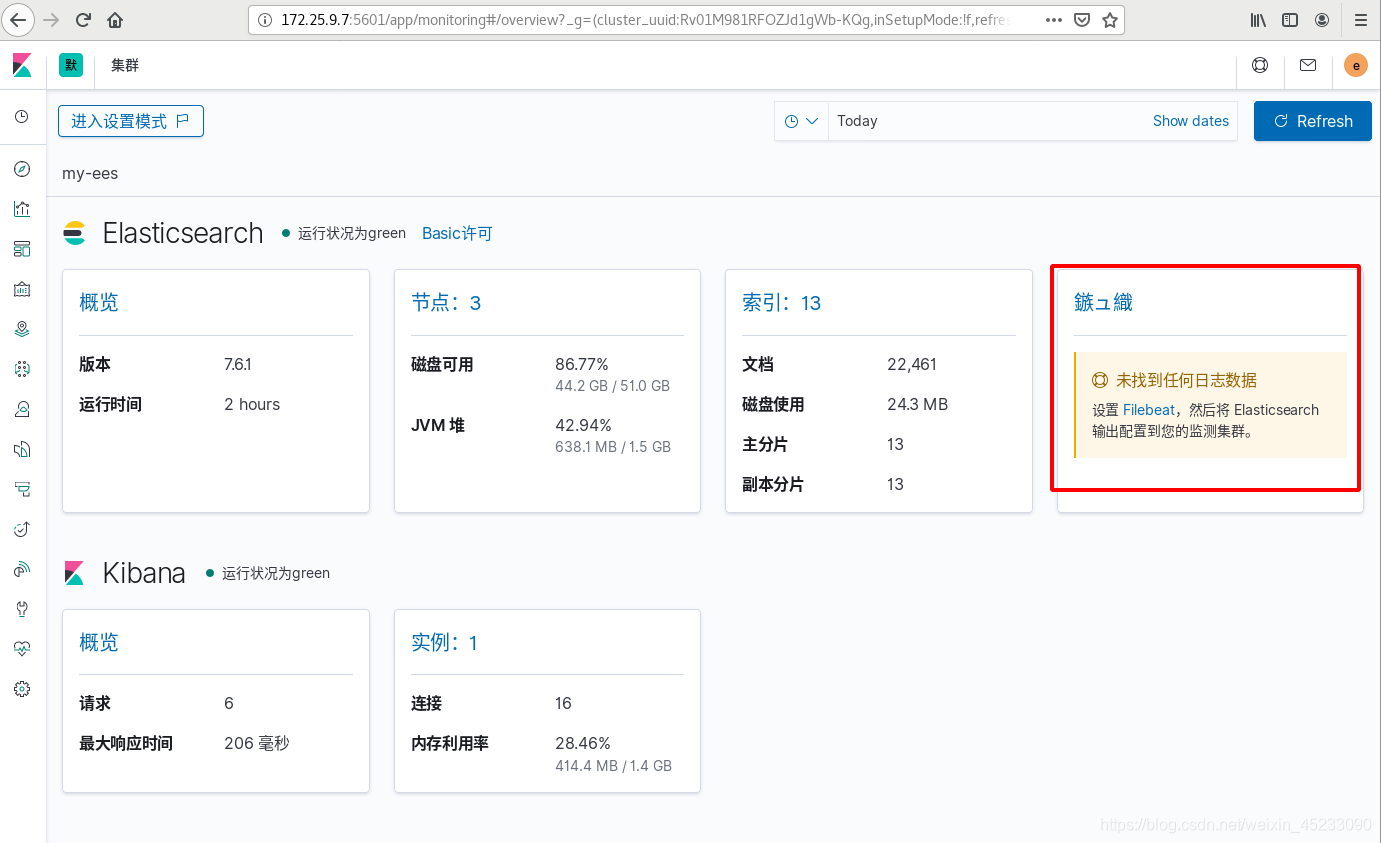Screen dimensions: 1381x843
Task: Open page actions three-dot menu
Action: point(1054,20)
